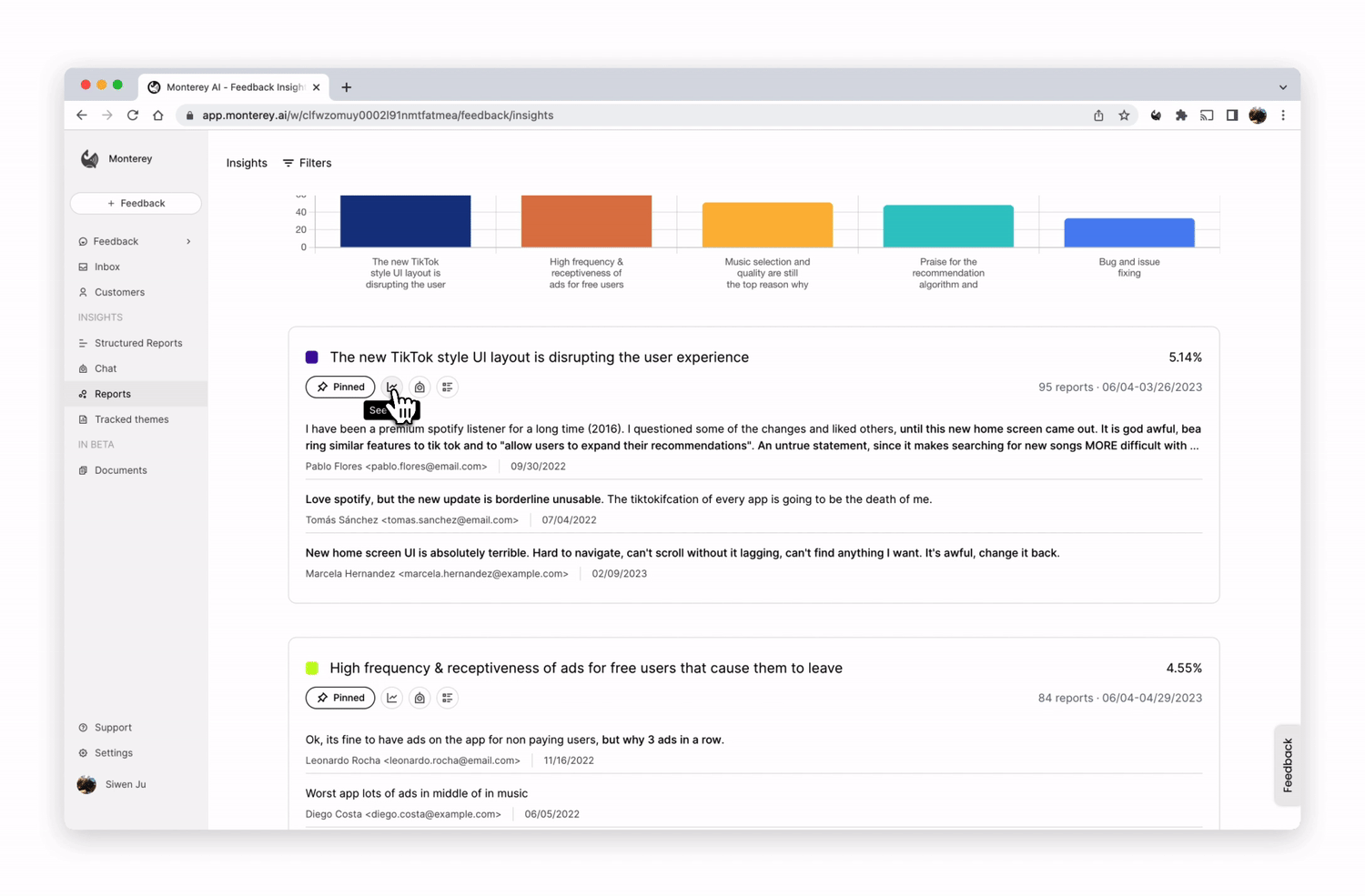
Task: Click the Tracked themes icon
Action: (83, 419)
